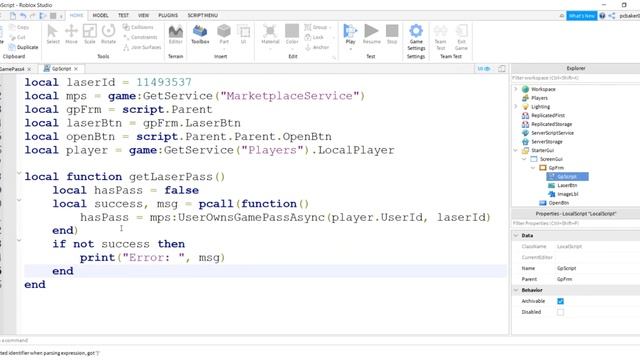Viewport: 640px width, 360px height.
Task: Open the Toolbox panel
Action: coord(200,31)
